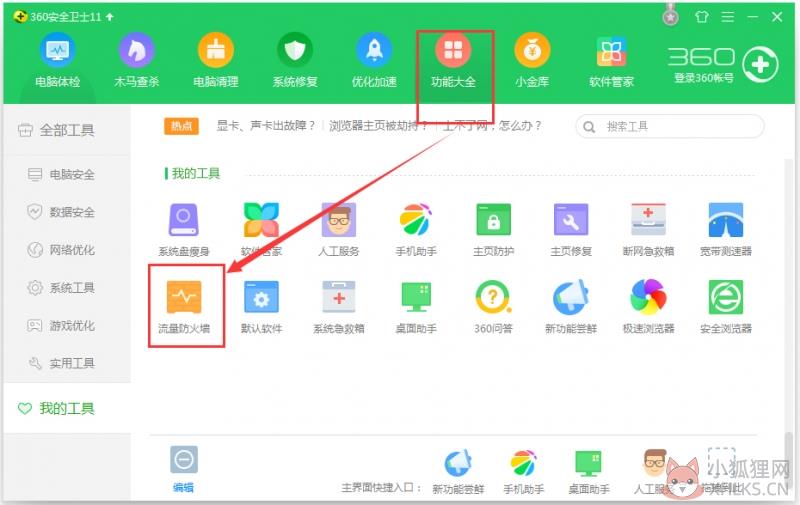Launch 流量防火墙 tool
This screenshot has height=505, width=800.
click(184, 307)
